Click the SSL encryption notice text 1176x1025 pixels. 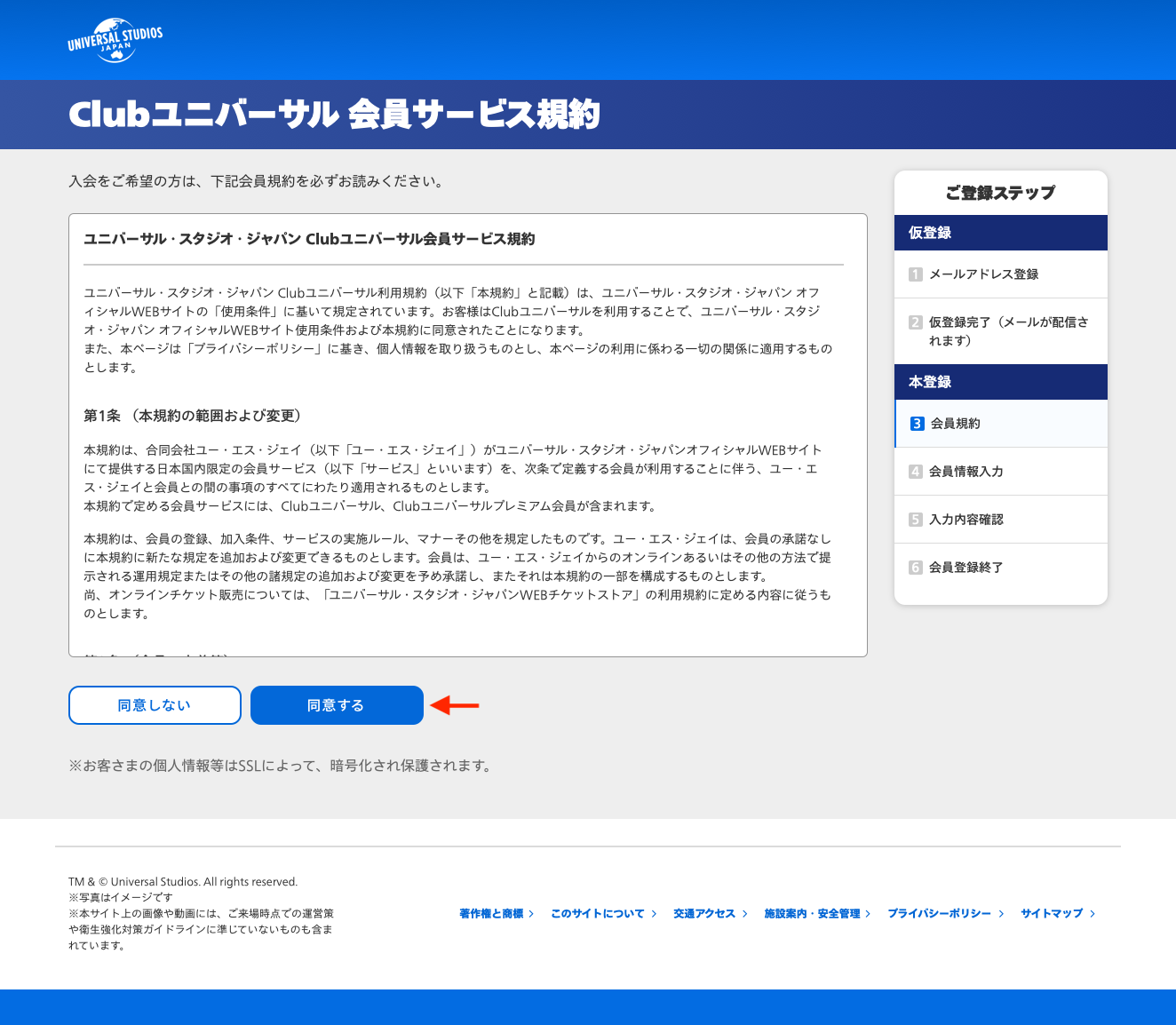click(281, 766)
